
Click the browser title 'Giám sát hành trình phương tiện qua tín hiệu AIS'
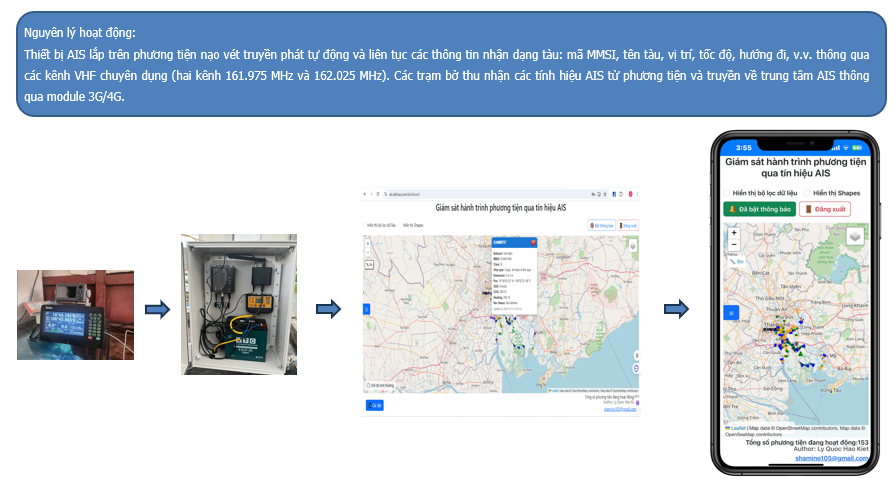pyautogui.click(x=501, y=208)
